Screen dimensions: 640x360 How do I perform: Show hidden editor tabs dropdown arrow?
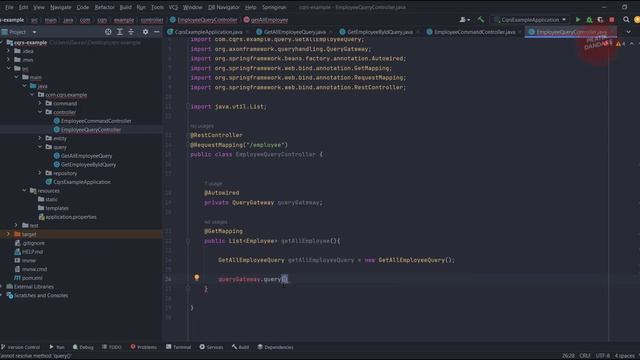[x=629, y=32]
